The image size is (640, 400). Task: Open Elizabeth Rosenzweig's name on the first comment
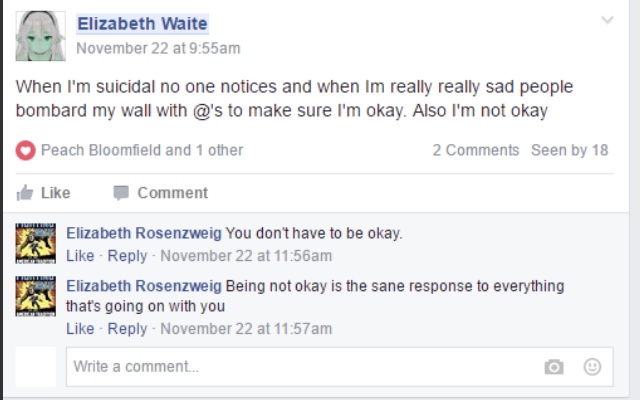pyautogui.click(x=144, y=233)
